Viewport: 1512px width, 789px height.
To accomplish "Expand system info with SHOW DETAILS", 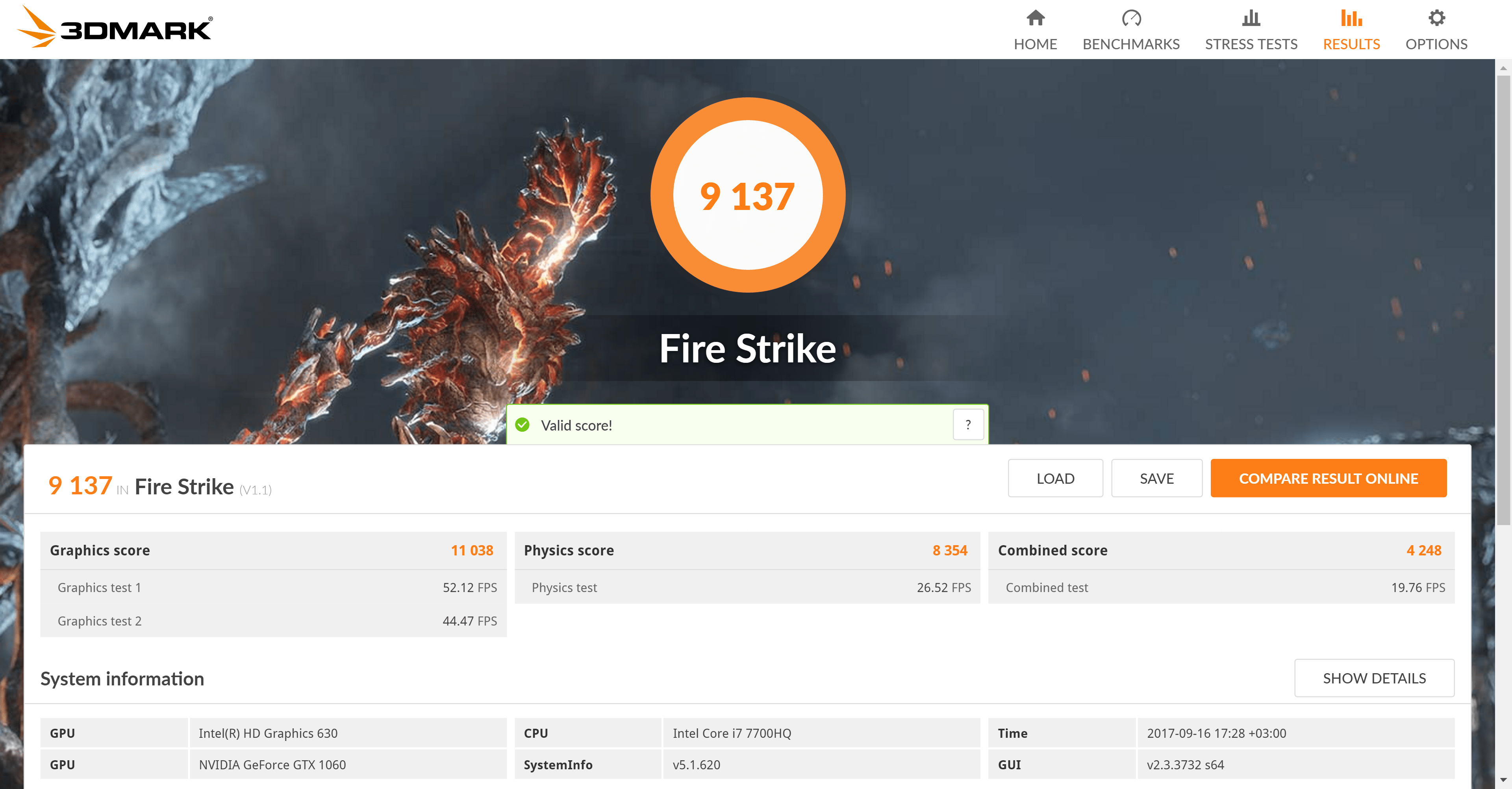I will (x=1373, y=678).
